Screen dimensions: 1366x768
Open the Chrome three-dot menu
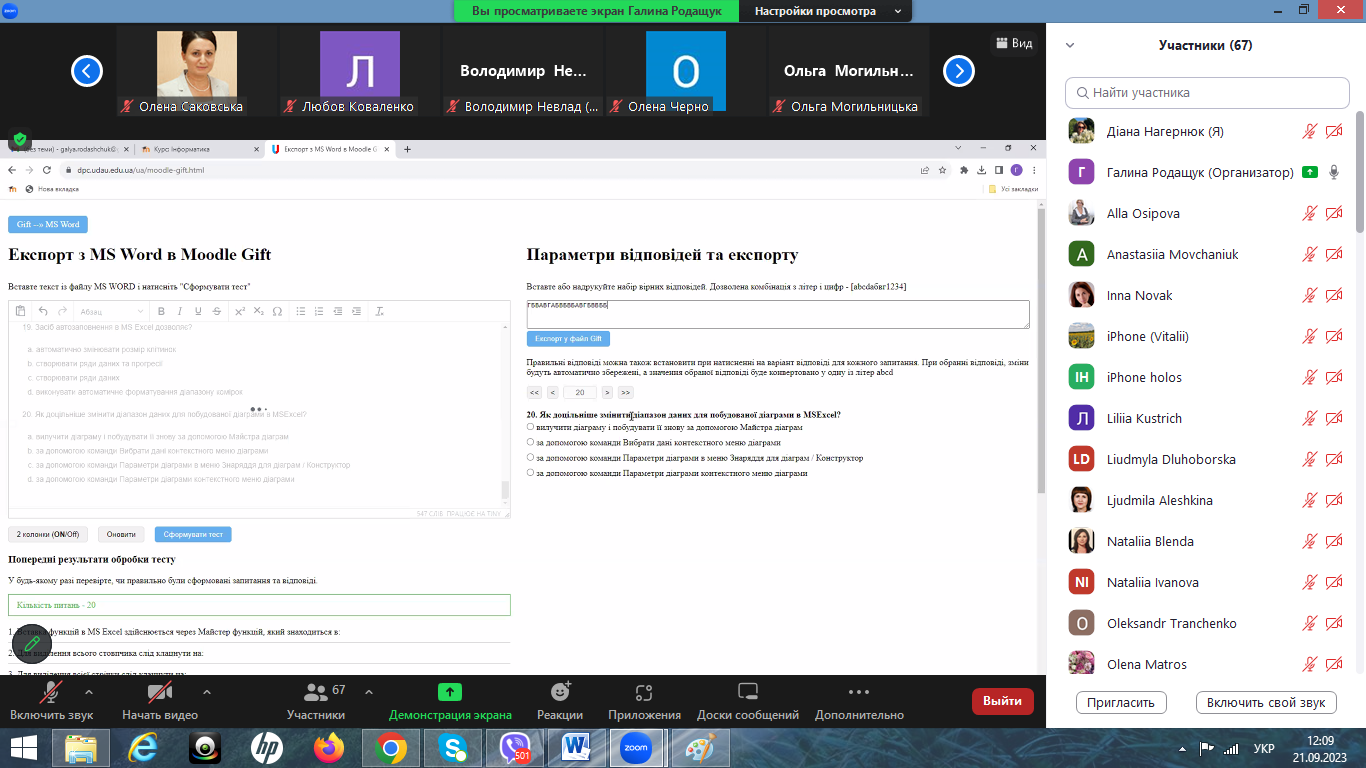1034,170
